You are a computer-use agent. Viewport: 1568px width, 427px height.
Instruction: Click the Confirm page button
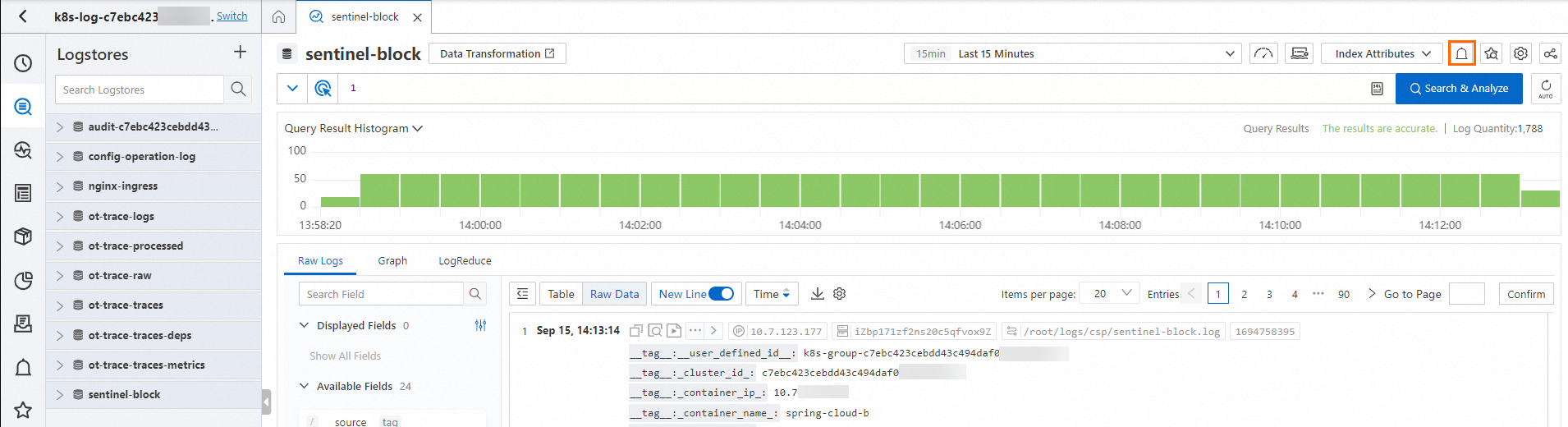click(x=1526, y=294)
